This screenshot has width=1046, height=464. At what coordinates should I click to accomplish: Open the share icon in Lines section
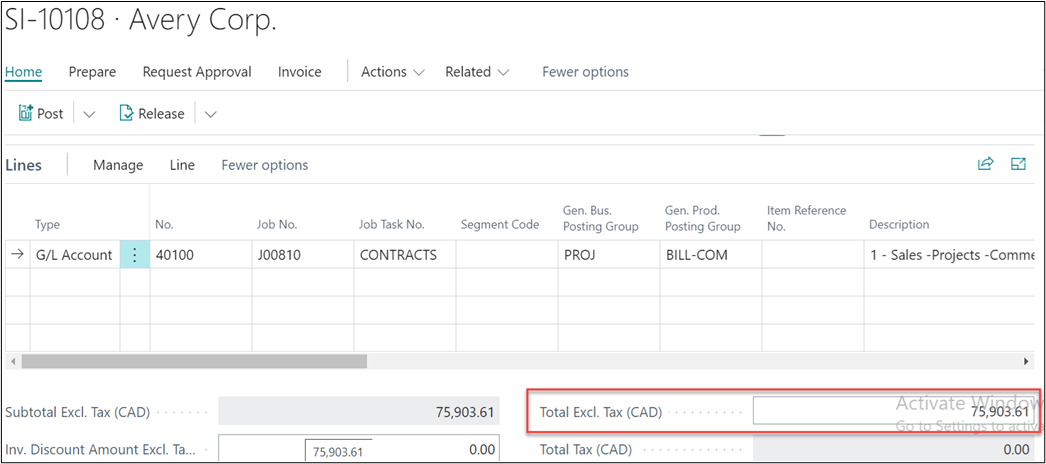click(985, 165)
